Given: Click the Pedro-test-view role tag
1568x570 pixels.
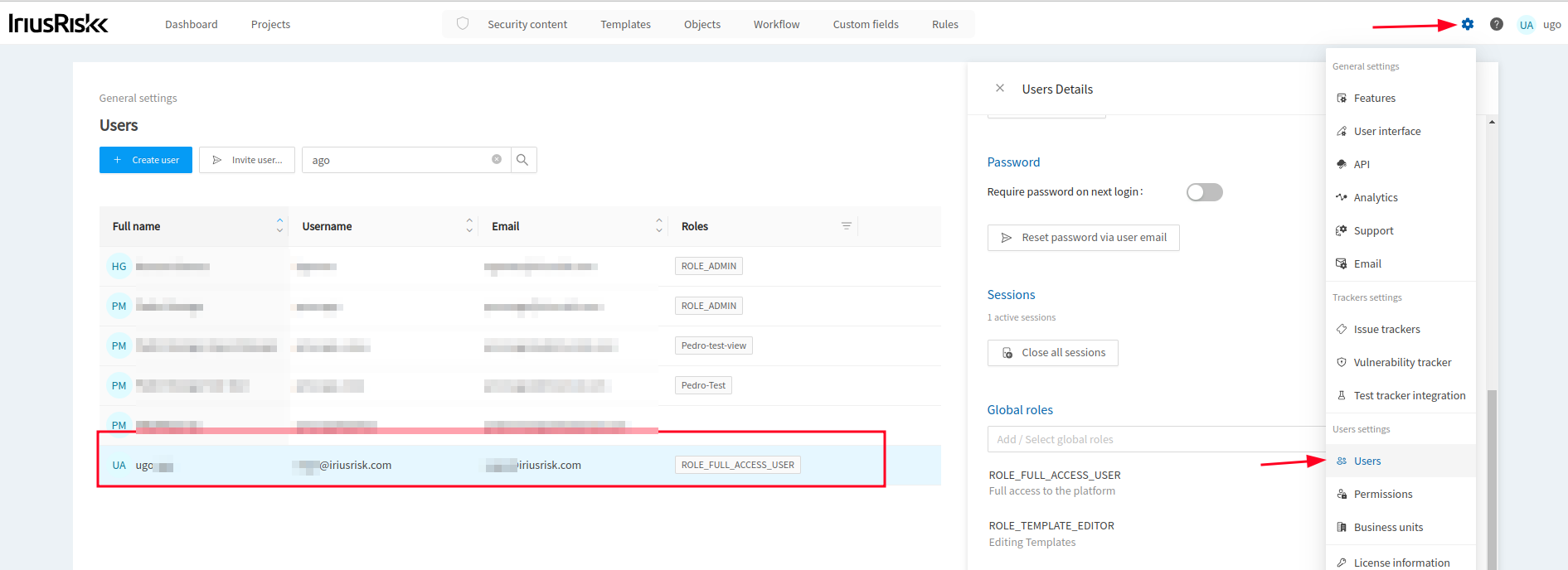Looking at the screenshot, I should (713, 345).
